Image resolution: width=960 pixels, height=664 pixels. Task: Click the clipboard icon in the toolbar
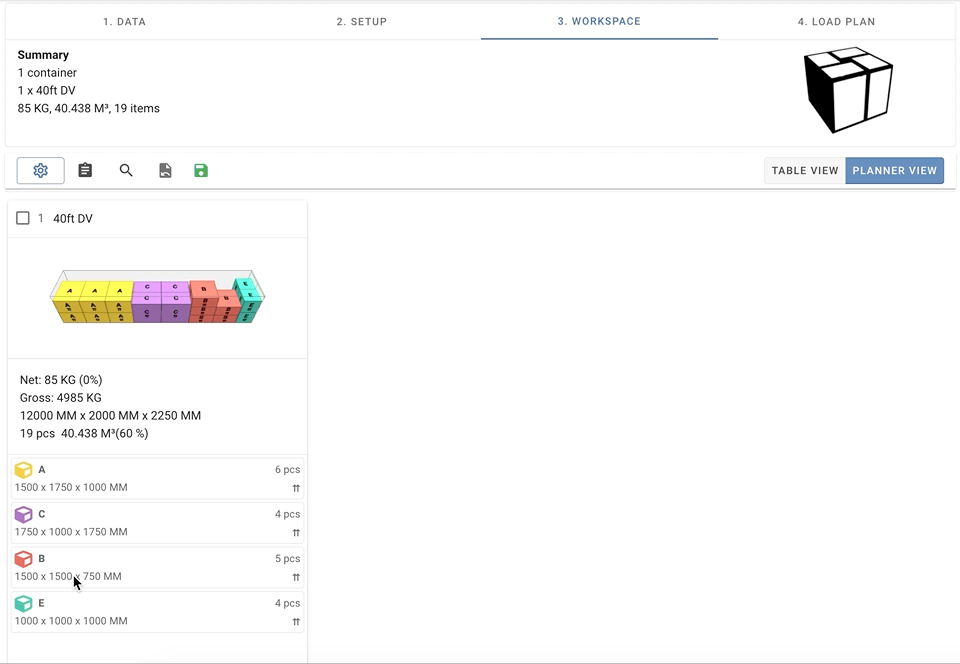85,171
